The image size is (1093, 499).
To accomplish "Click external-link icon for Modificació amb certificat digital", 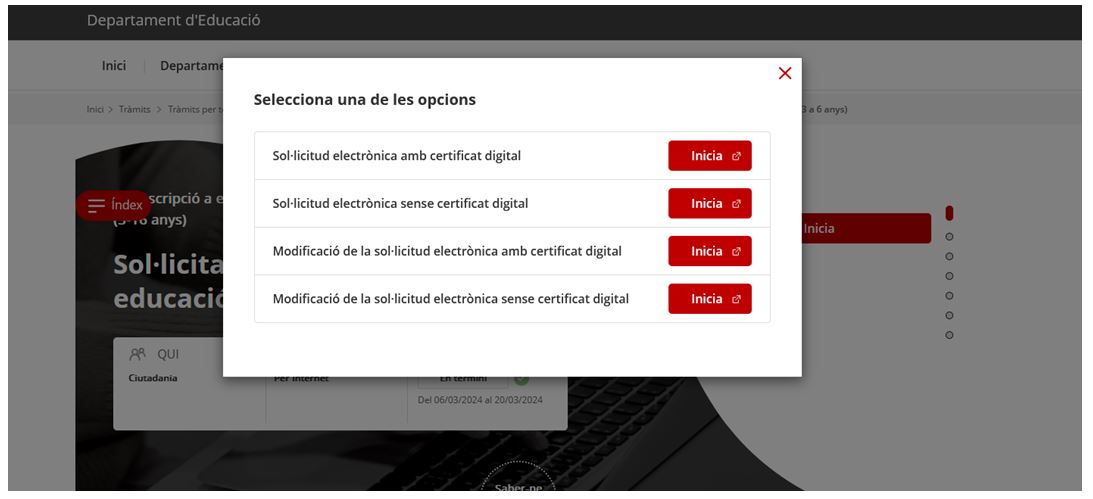I will pos(736,251).
